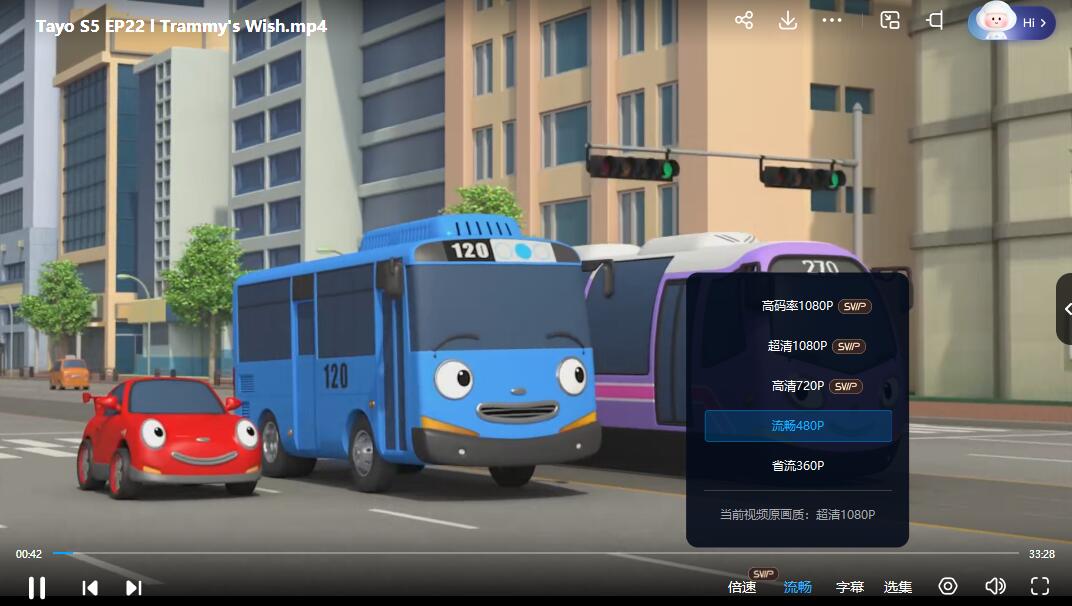Enter fullscreen mode
This screenshot has height=606, width=1072.
click(x=1040, y=586)
